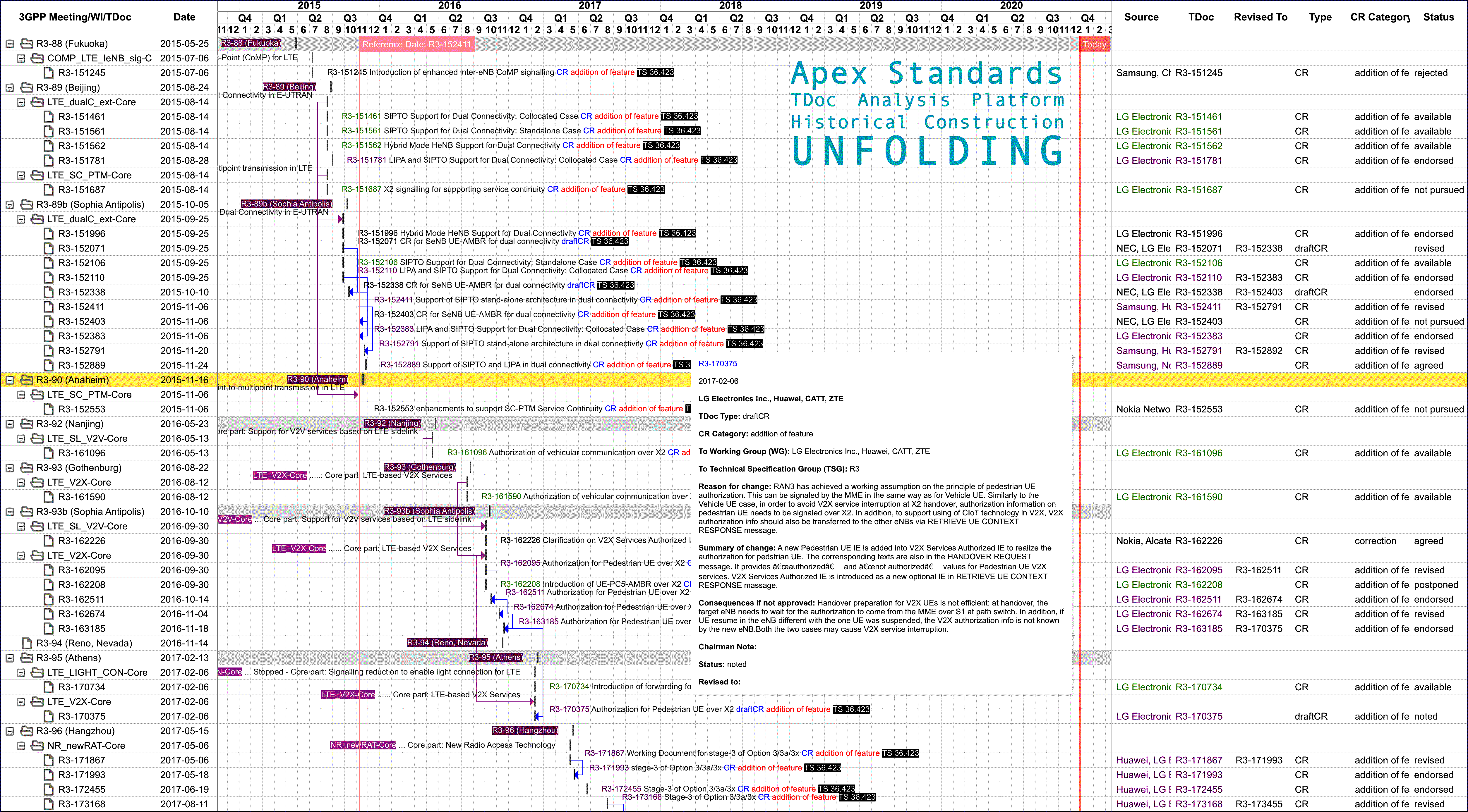This screenshot has height=812, width=1468.
Task: Collapse R3-96 (Hangzhou) meeting node
Action: point(10,731)
